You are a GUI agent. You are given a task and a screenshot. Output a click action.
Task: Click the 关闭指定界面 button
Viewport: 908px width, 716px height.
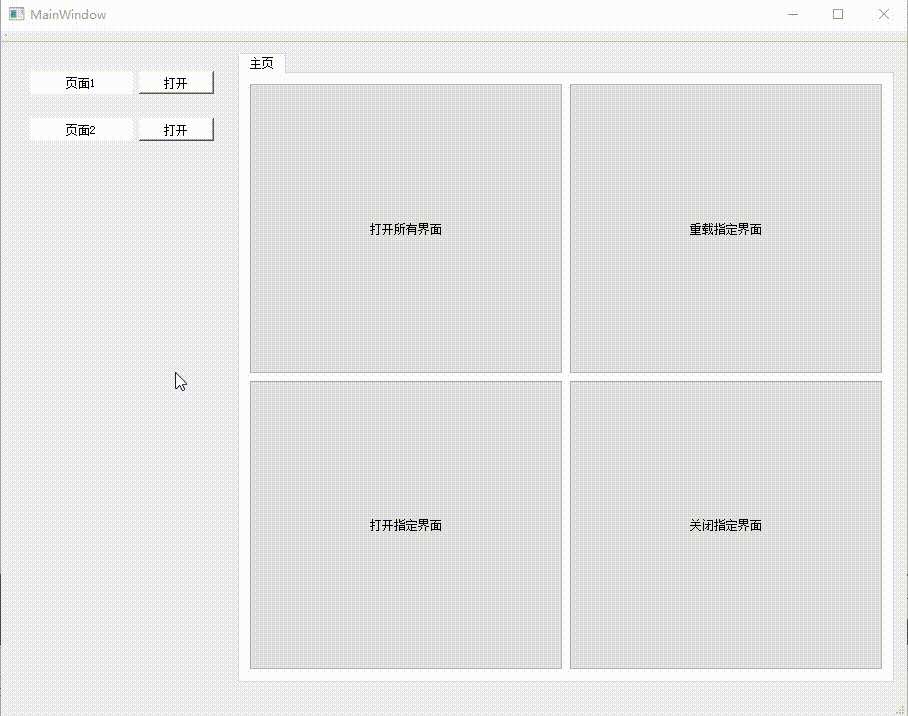click(x=726, y=525)
